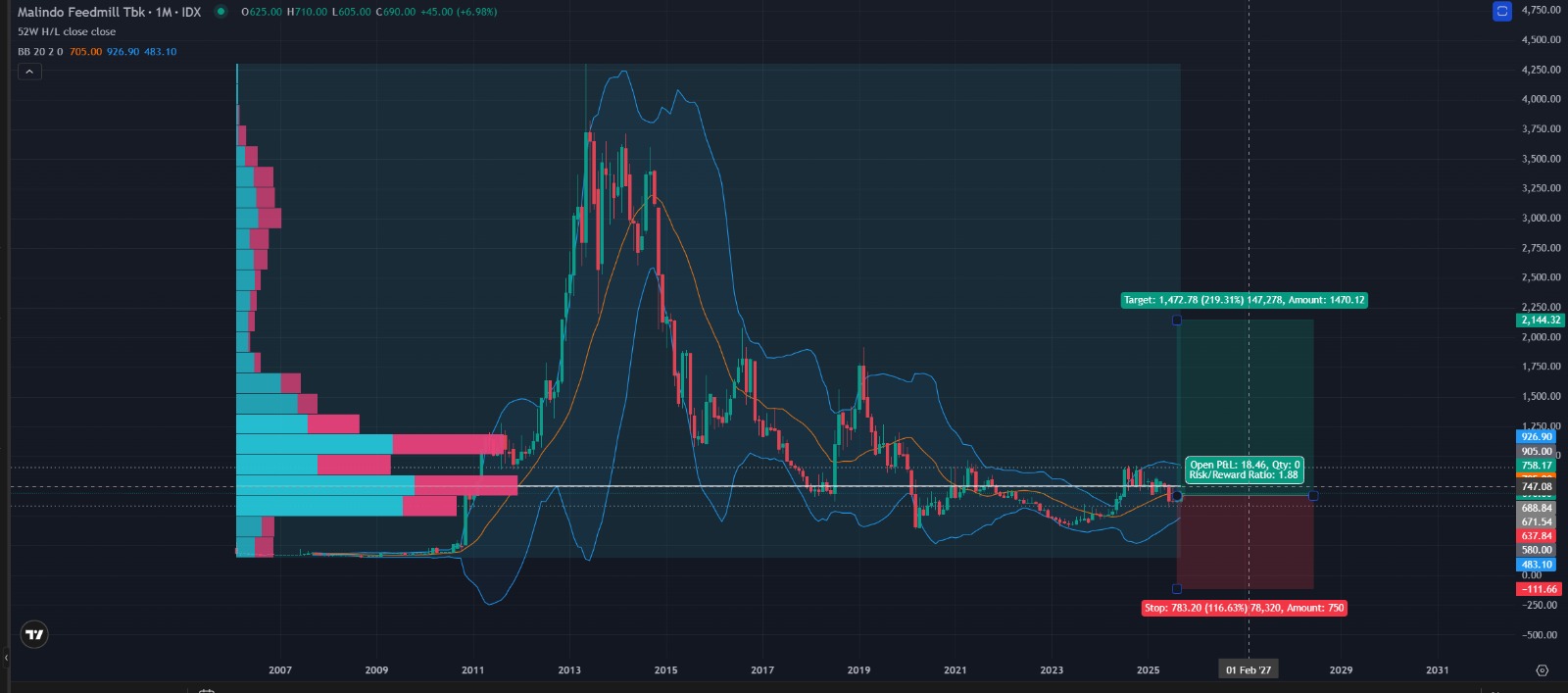Click 2031 on the time axis

[x=1438, y=670]
